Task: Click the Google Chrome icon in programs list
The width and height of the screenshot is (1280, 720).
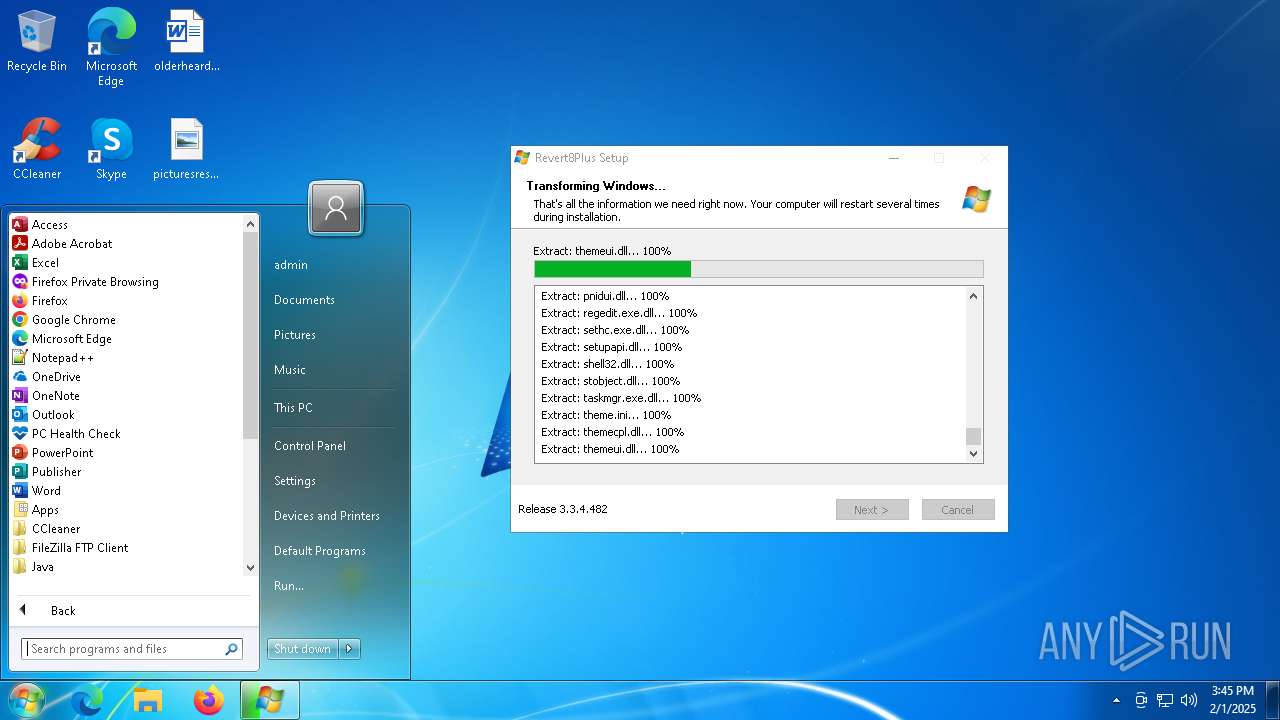Action: tap(20, 320)
